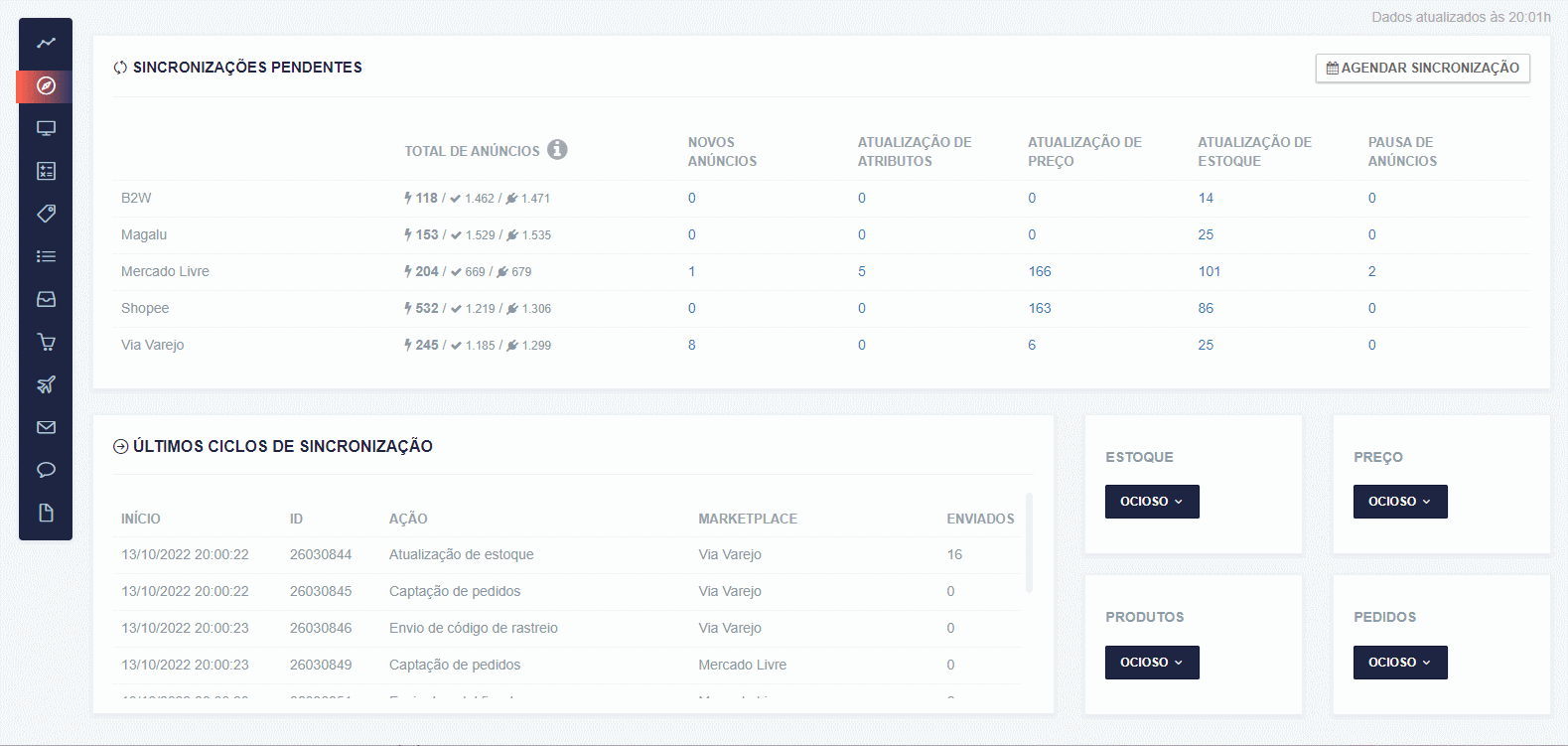
Task: Open Via Varejo price update 6
Action: tap(1032, 345)
